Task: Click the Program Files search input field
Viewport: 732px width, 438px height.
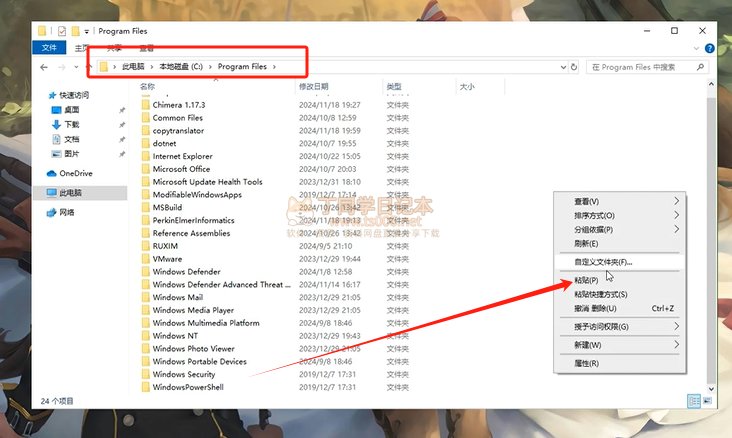Action: 640,67
